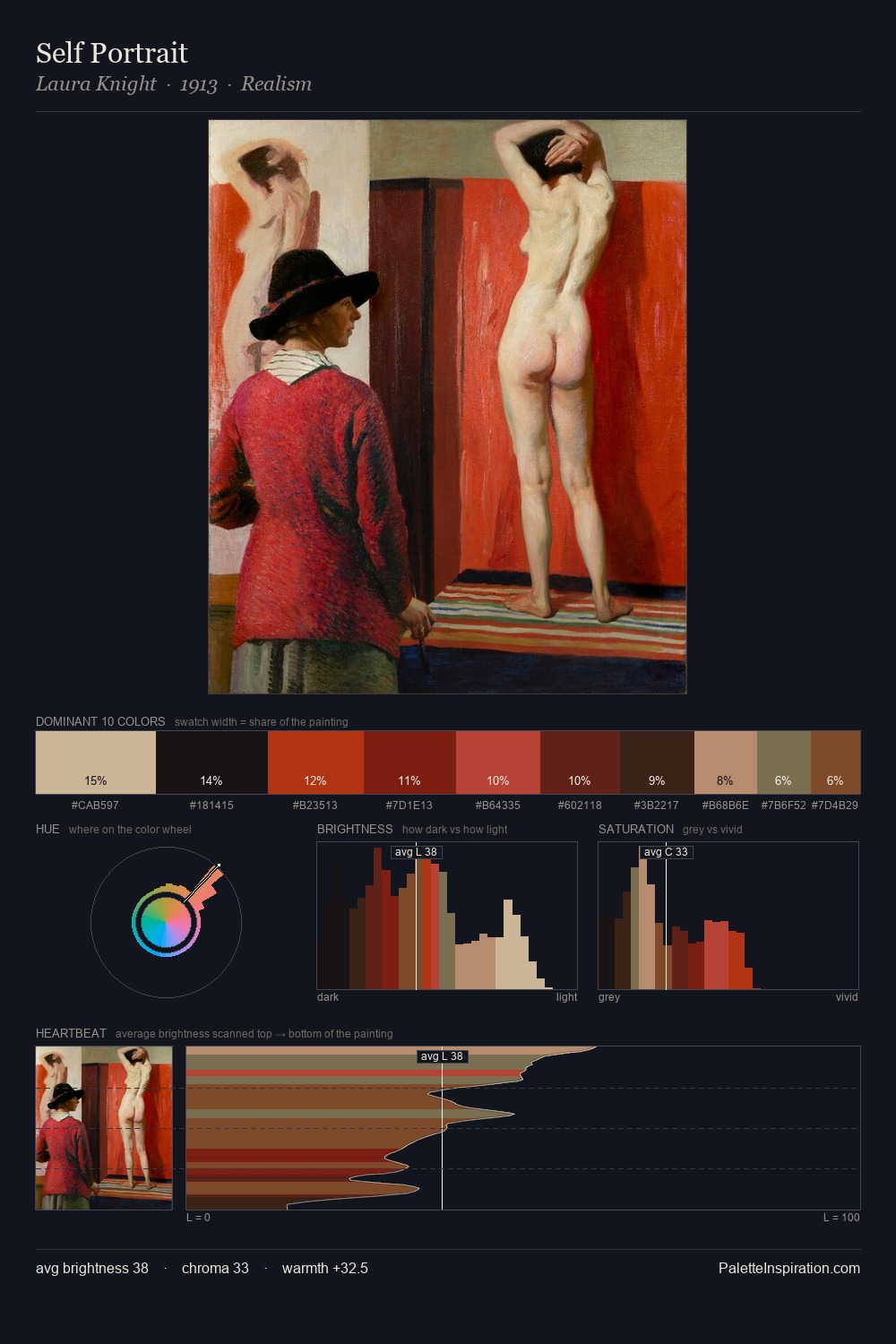Click the hex code text '#B68B6E'
The width and height of the screenshot is (896, 1344).
click(726, 806)
